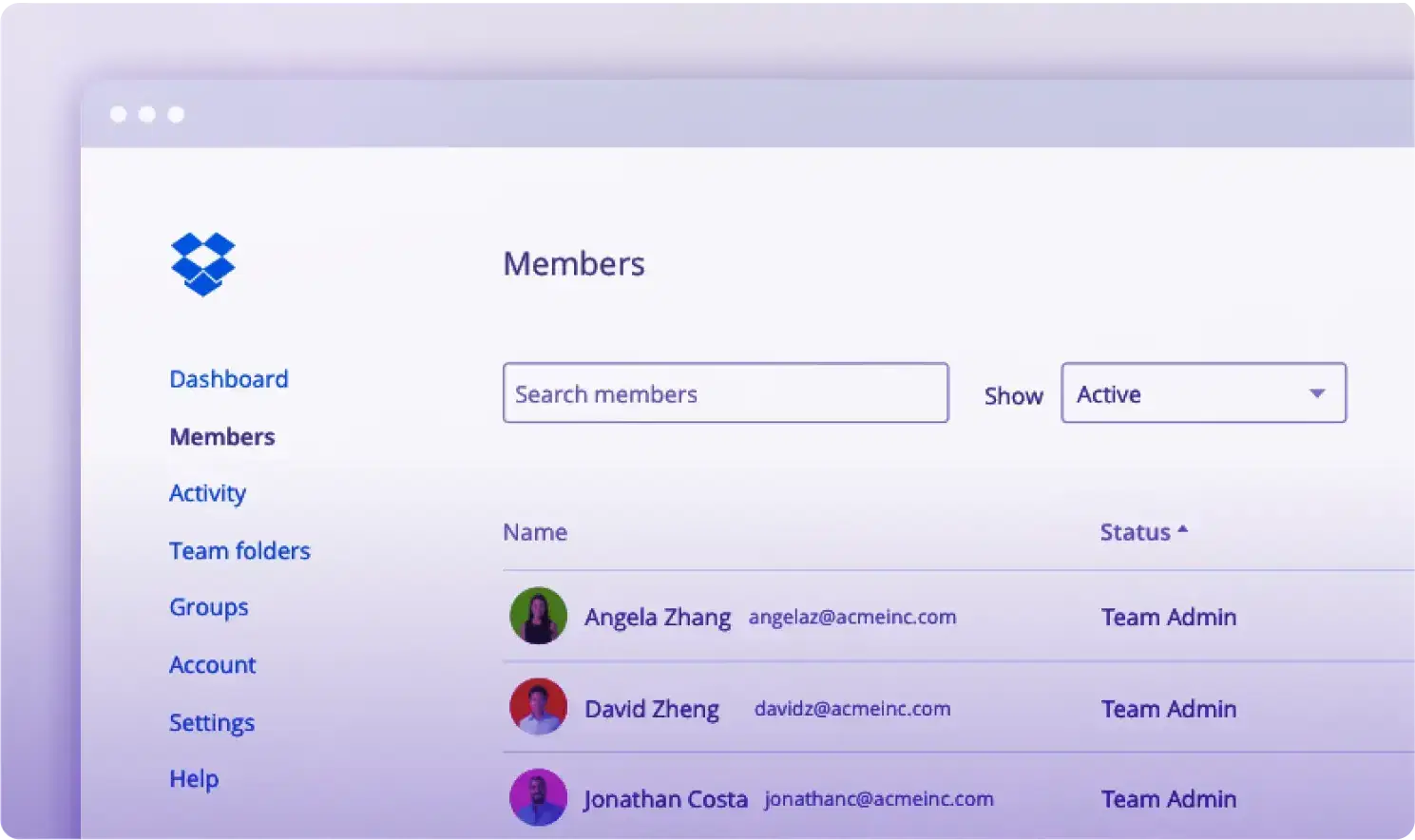Click the dropdown chevron next to Active
The image size is (1415, 840).
click(x=1316, y=392)
